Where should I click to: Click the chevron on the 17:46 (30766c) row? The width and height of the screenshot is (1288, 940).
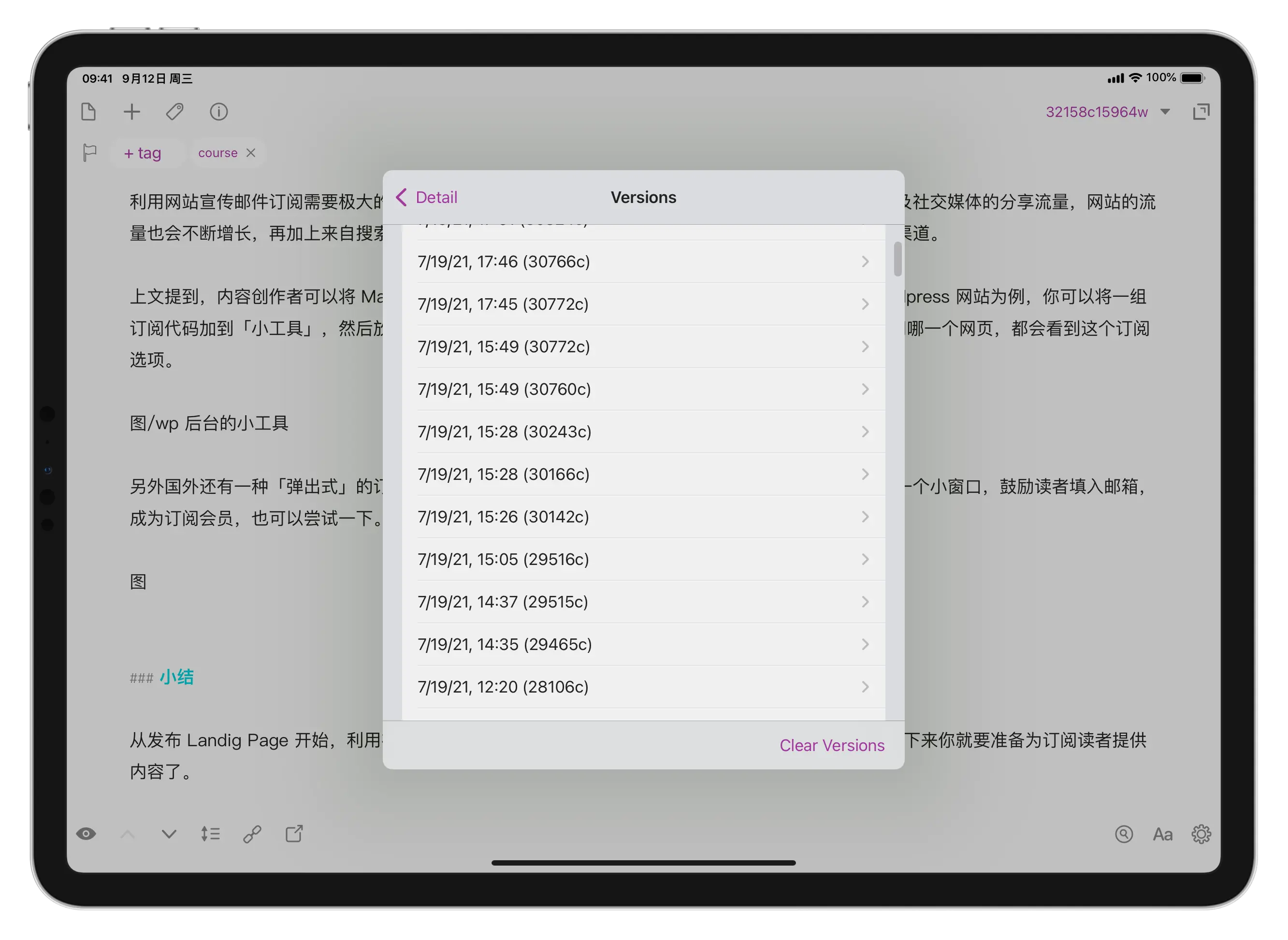click(x=865, y=261)
